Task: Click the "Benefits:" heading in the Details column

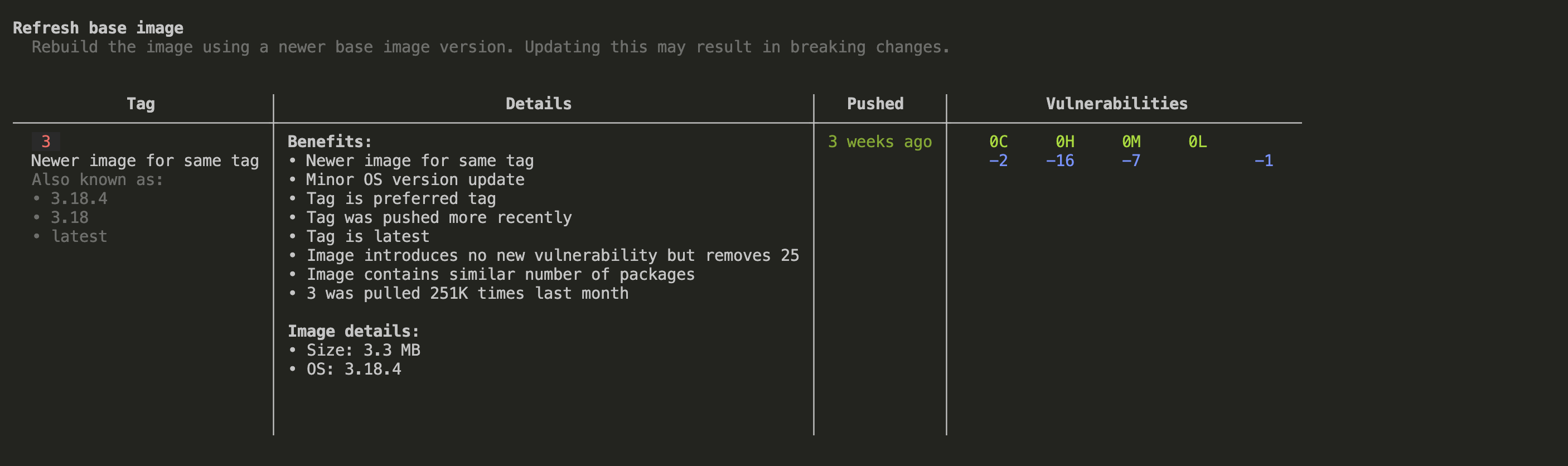Action: (330, 142)
